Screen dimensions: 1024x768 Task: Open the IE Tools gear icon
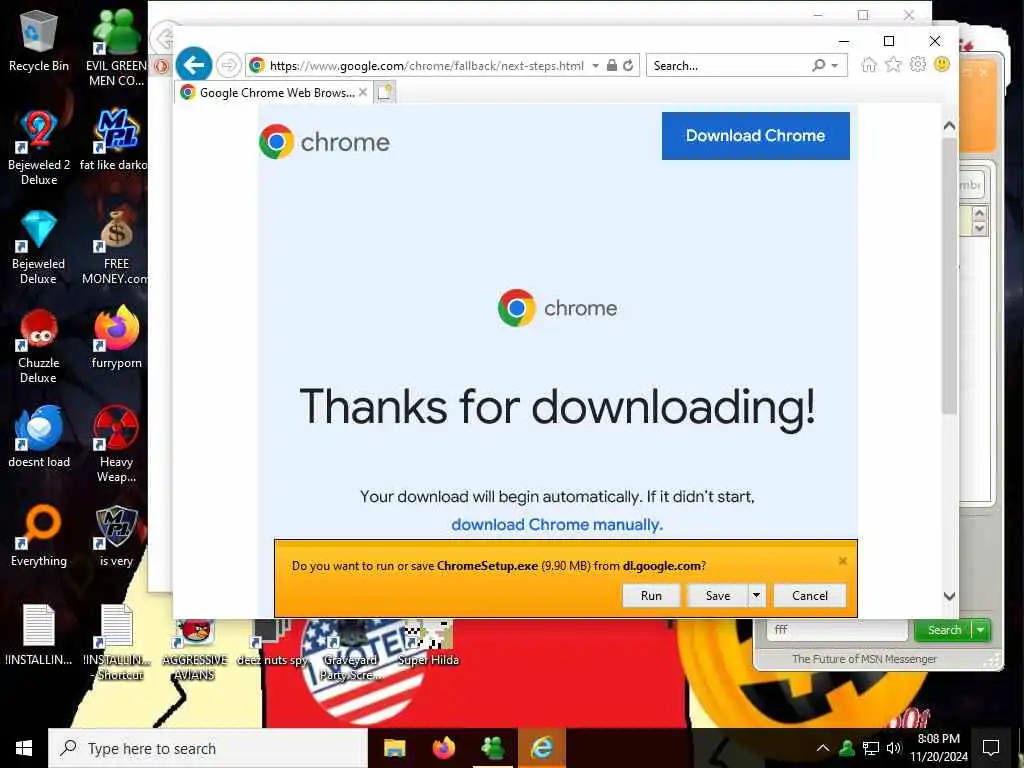tap(918, 64)
